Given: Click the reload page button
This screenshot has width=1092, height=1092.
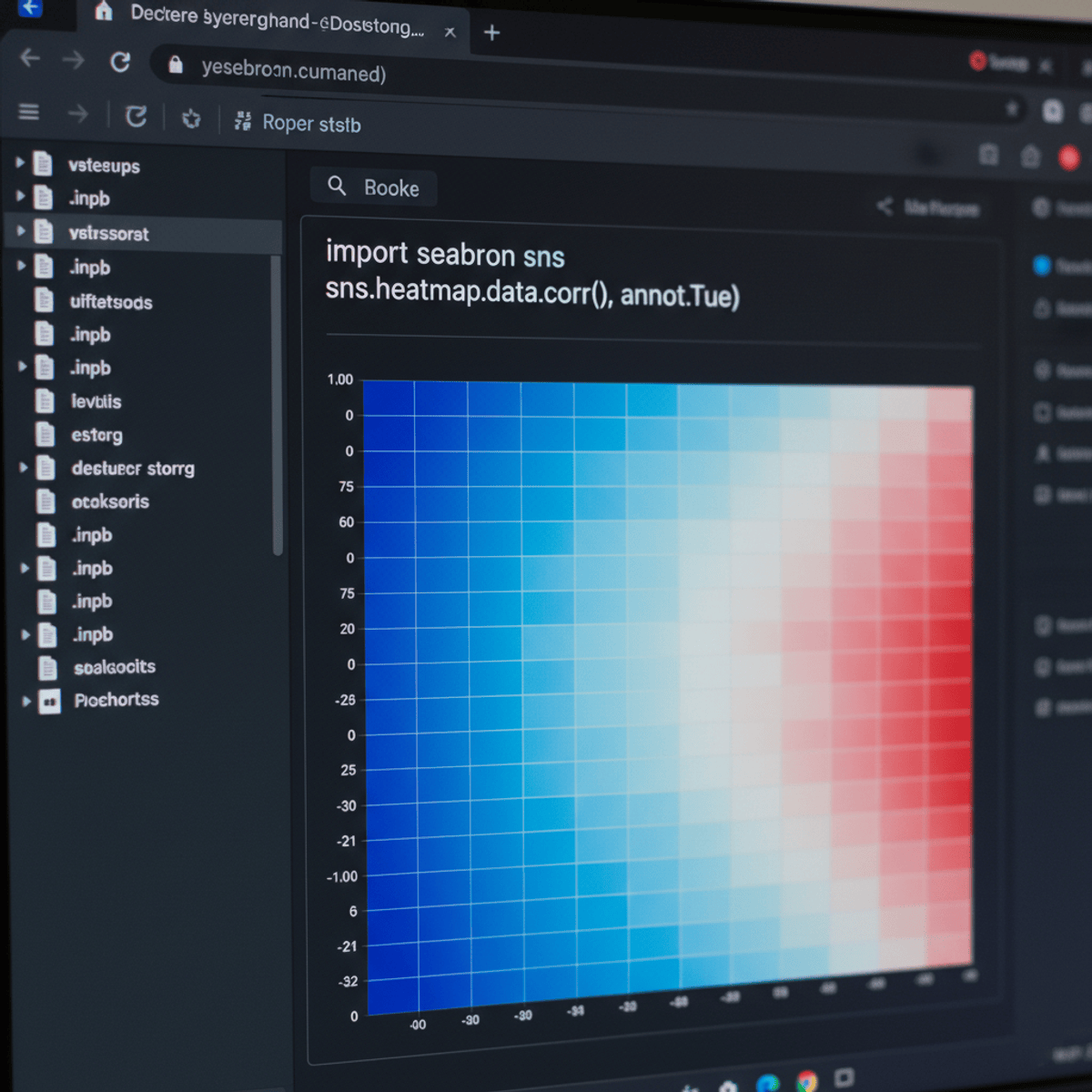Looking at the screenshot, I should pos(119,59).
